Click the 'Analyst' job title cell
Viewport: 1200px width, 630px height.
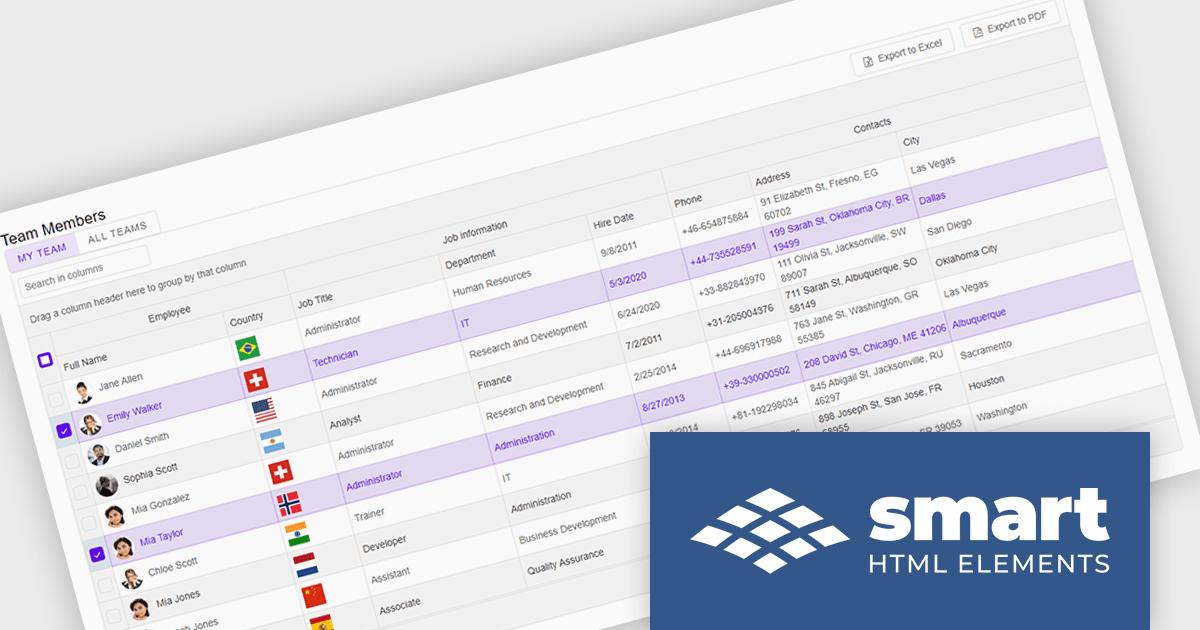pyautogui.click(x=346, y=421)
